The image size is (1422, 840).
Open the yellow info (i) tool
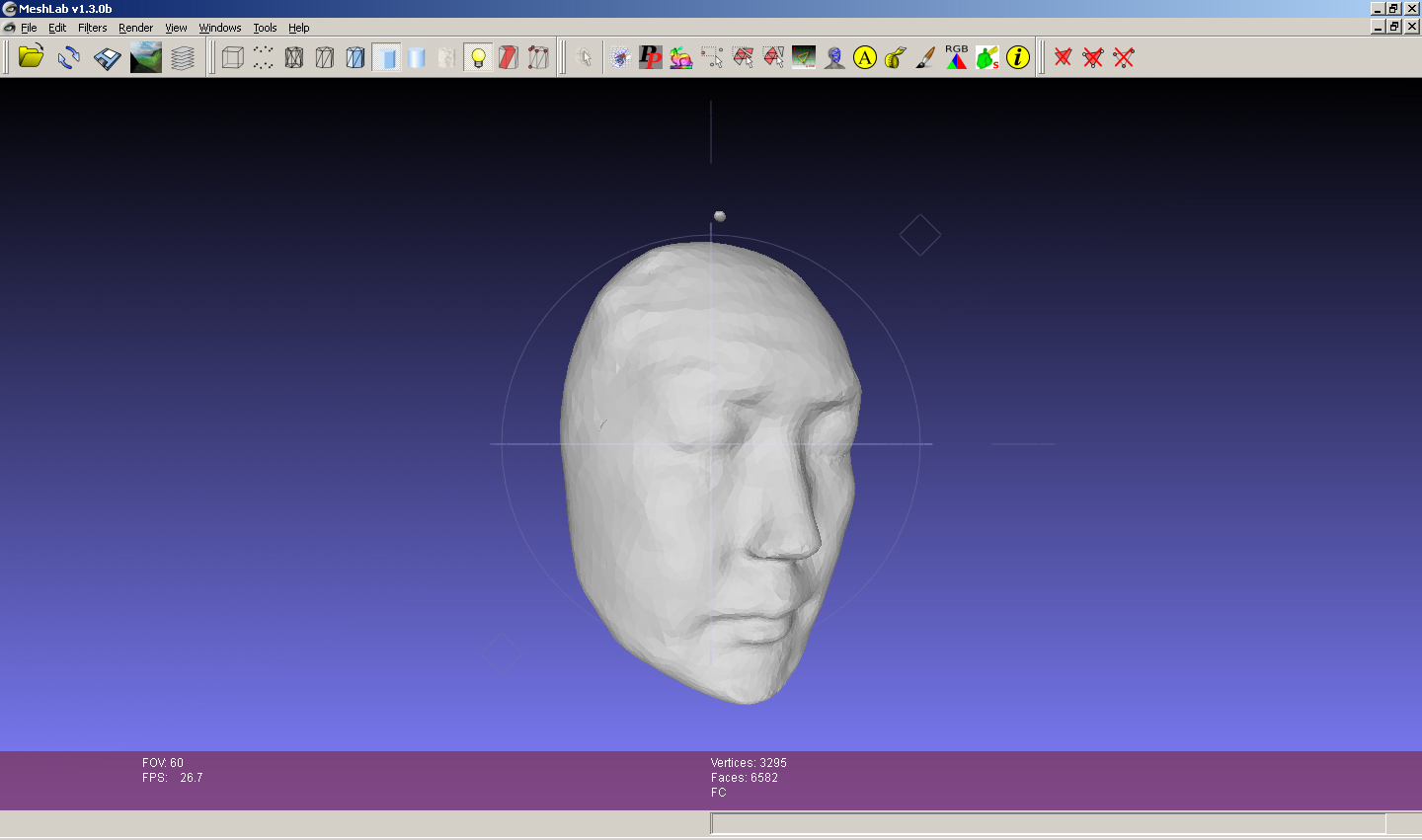(1017, 57)
